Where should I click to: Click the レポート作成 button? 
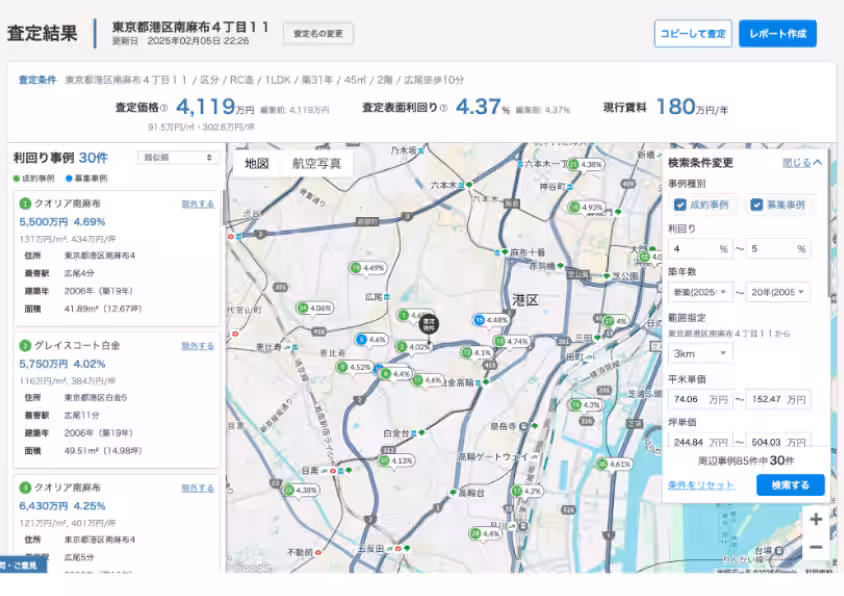pos(777,33)
